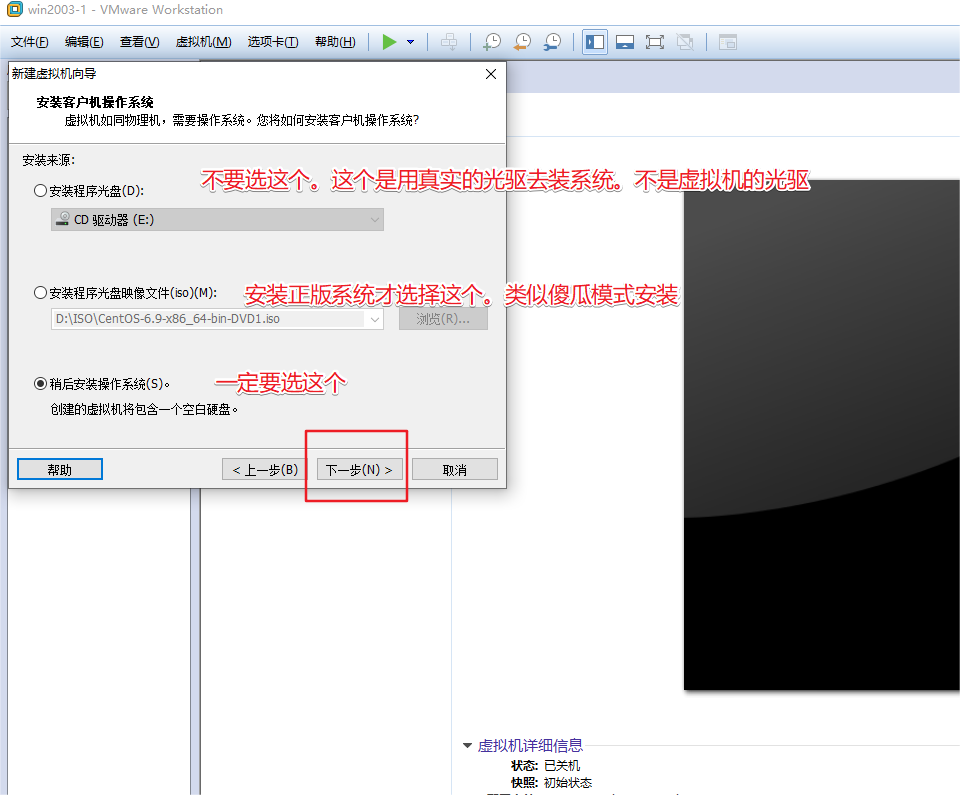Open the Snapshot Manager icon

[x=552, y=42]
